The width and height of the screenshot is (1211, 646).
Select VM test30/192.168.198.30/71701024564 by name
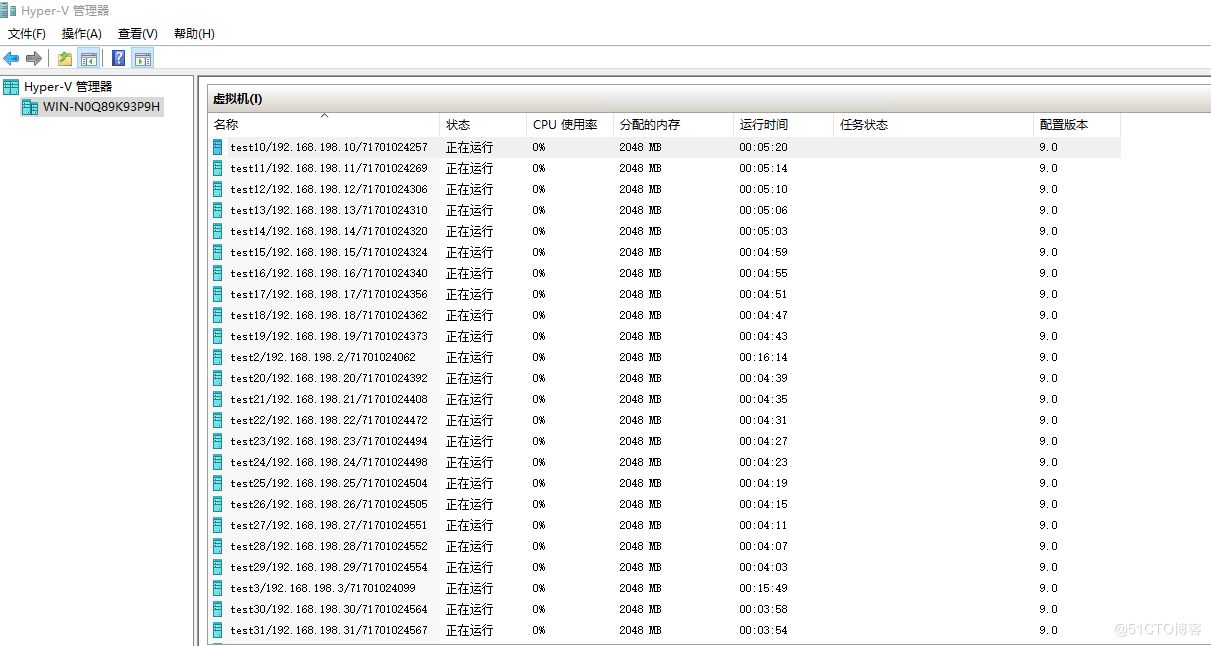(x=329, y=609)
